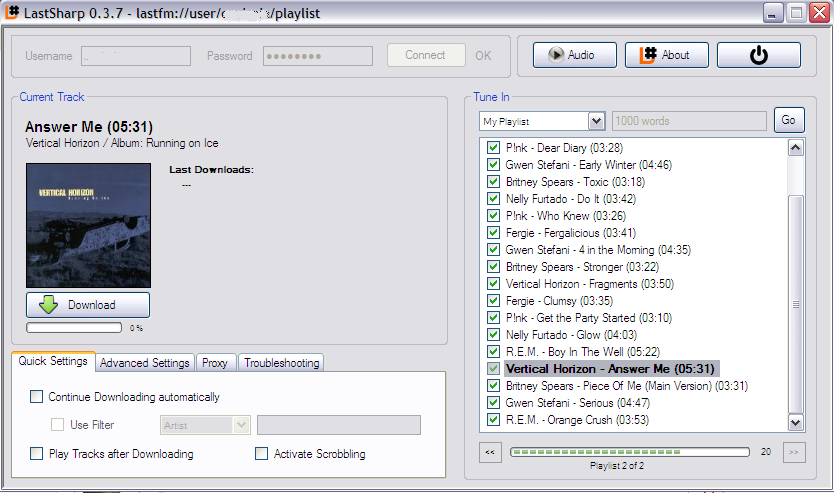Click the power shutdown button
This screenshot has width=834, height=493.
[758, 55]
